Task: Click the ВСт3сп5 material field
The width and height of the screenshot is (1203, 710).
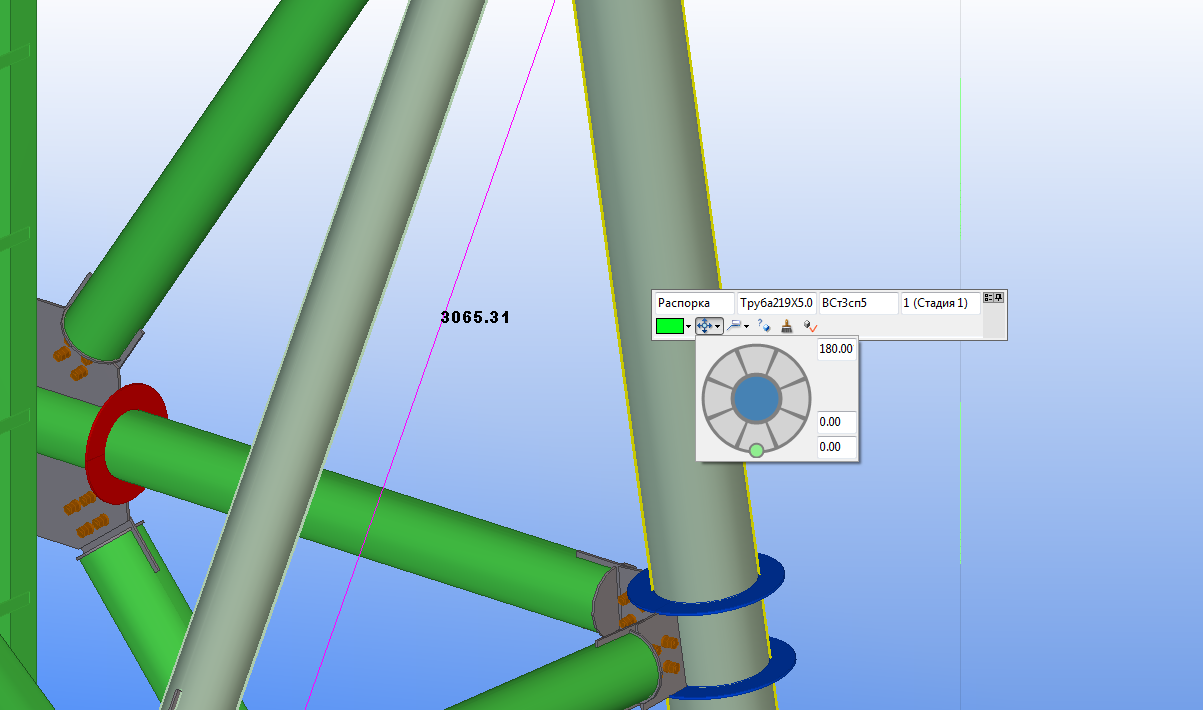Action: pyautogui.click(x=857, y=303)
